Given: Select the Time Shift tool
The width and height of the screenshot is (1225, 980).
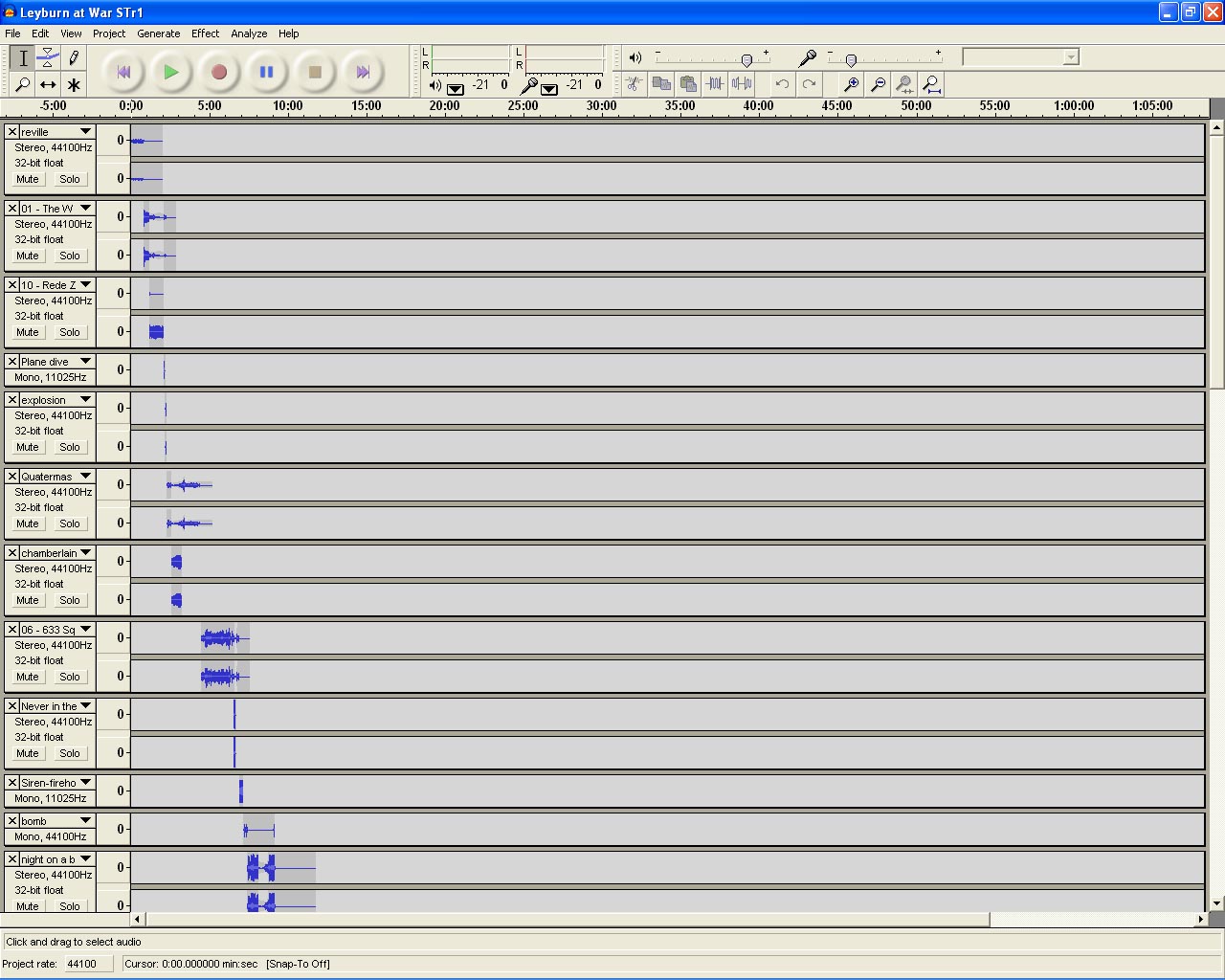Looking at the screenshot, I should point(48,84).
